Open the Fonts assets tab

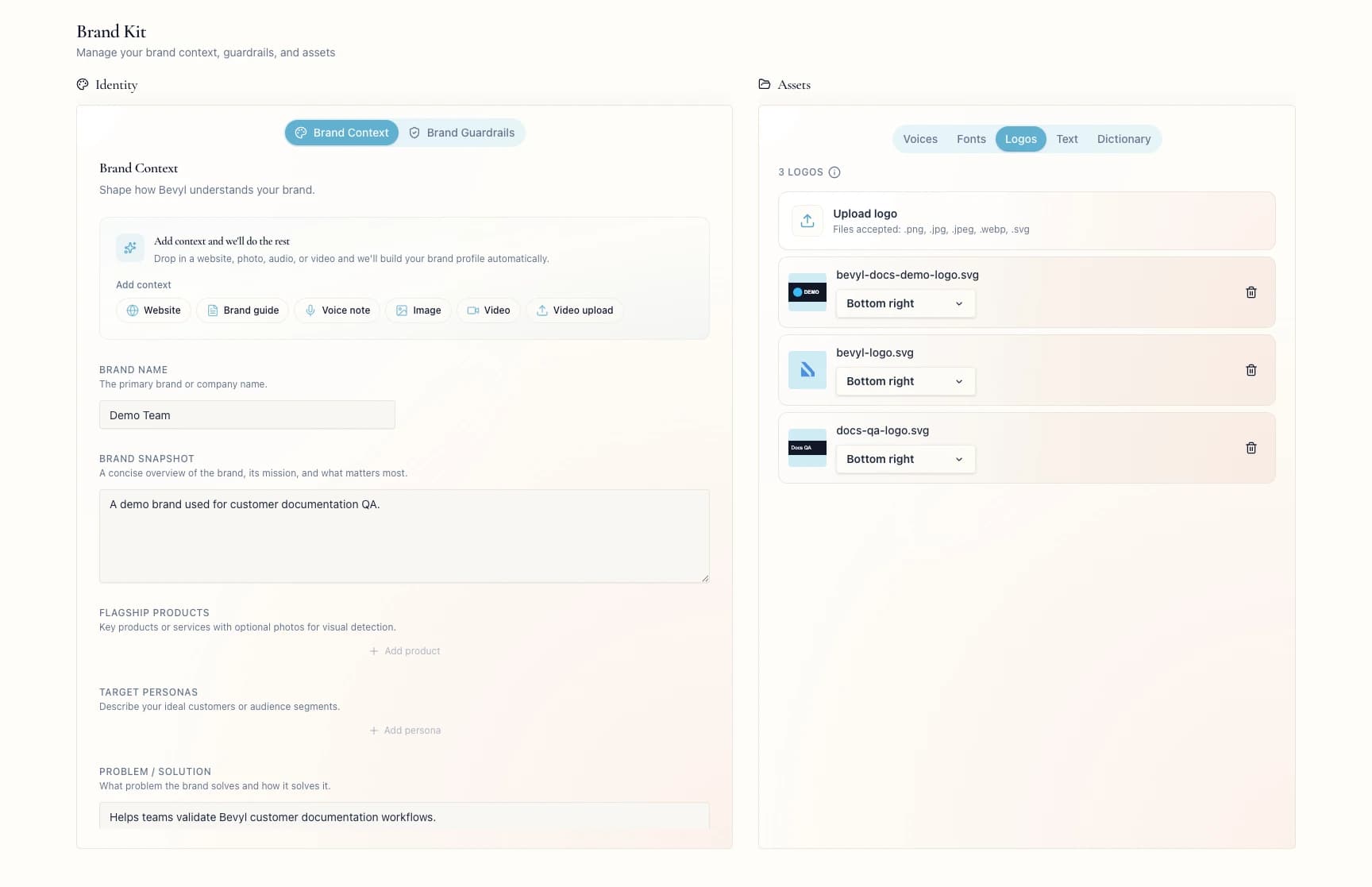(x=971, y=139)
